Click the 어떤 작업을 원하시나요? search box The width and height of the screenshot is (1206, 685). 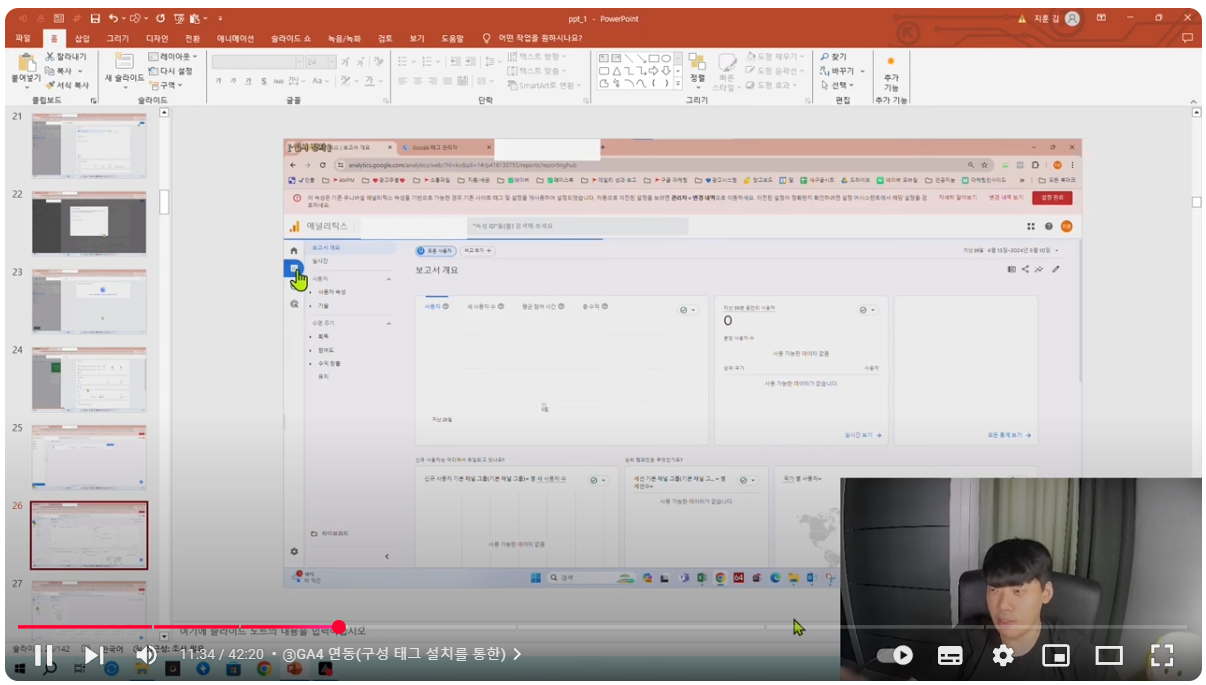tap(540, 38)
